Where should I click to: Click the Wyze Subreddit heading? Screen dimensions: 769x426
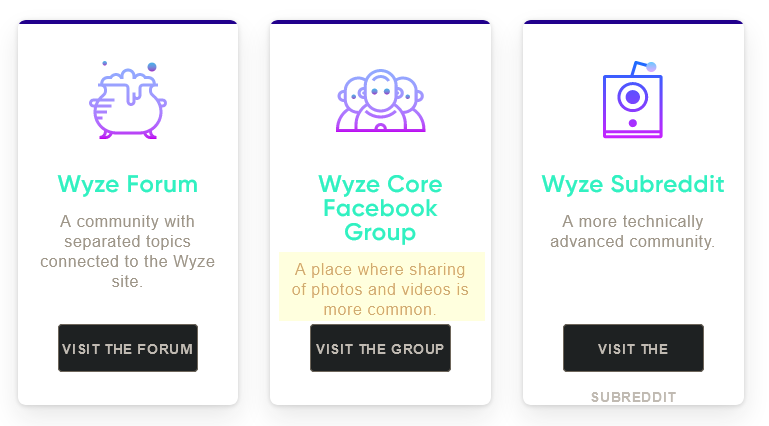coord(632,184)
